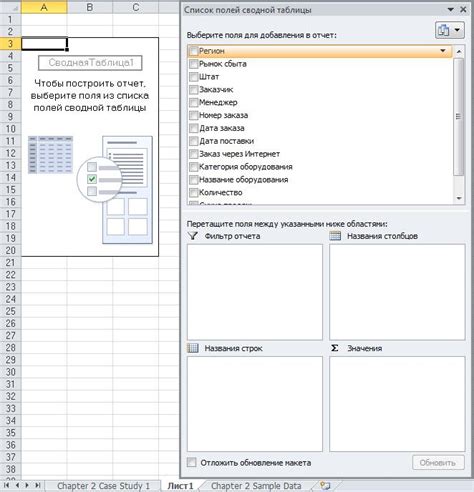
Task: Select column B header
Action: pyautogui.click(x=90, y=7)
